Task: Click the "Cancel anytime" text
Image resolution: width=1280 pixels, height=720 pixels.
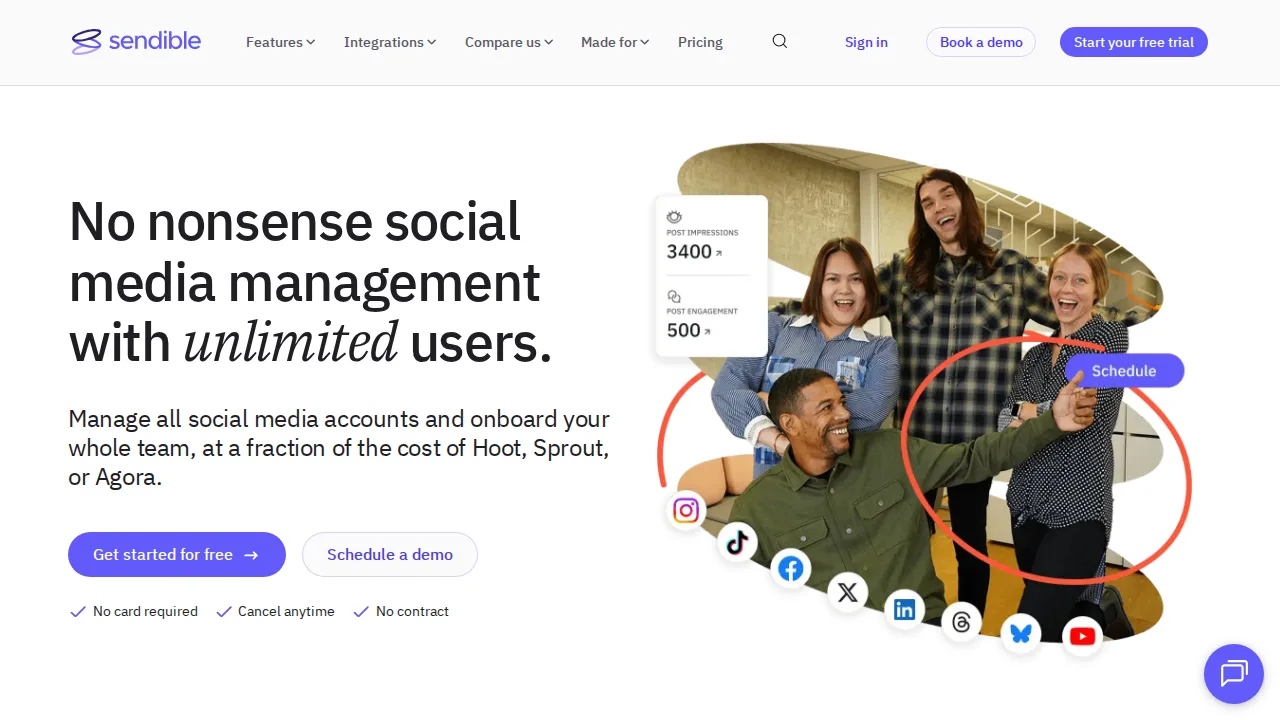Action: (x=286, y=611)
